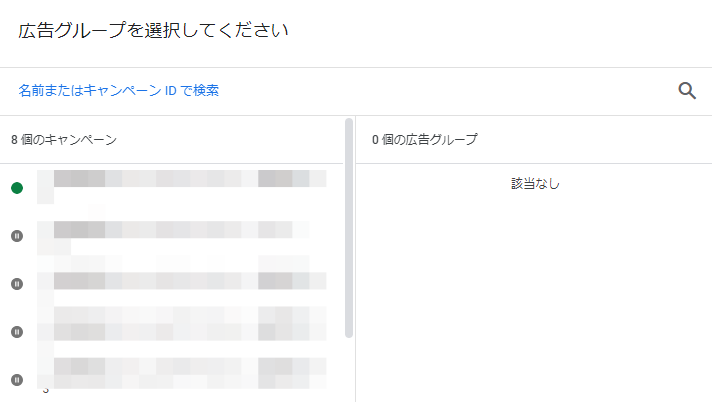The width and height of the screenshot is (712, 402).
Task: Click the fifth campaign's paused status icon
Action: point(17,380)
